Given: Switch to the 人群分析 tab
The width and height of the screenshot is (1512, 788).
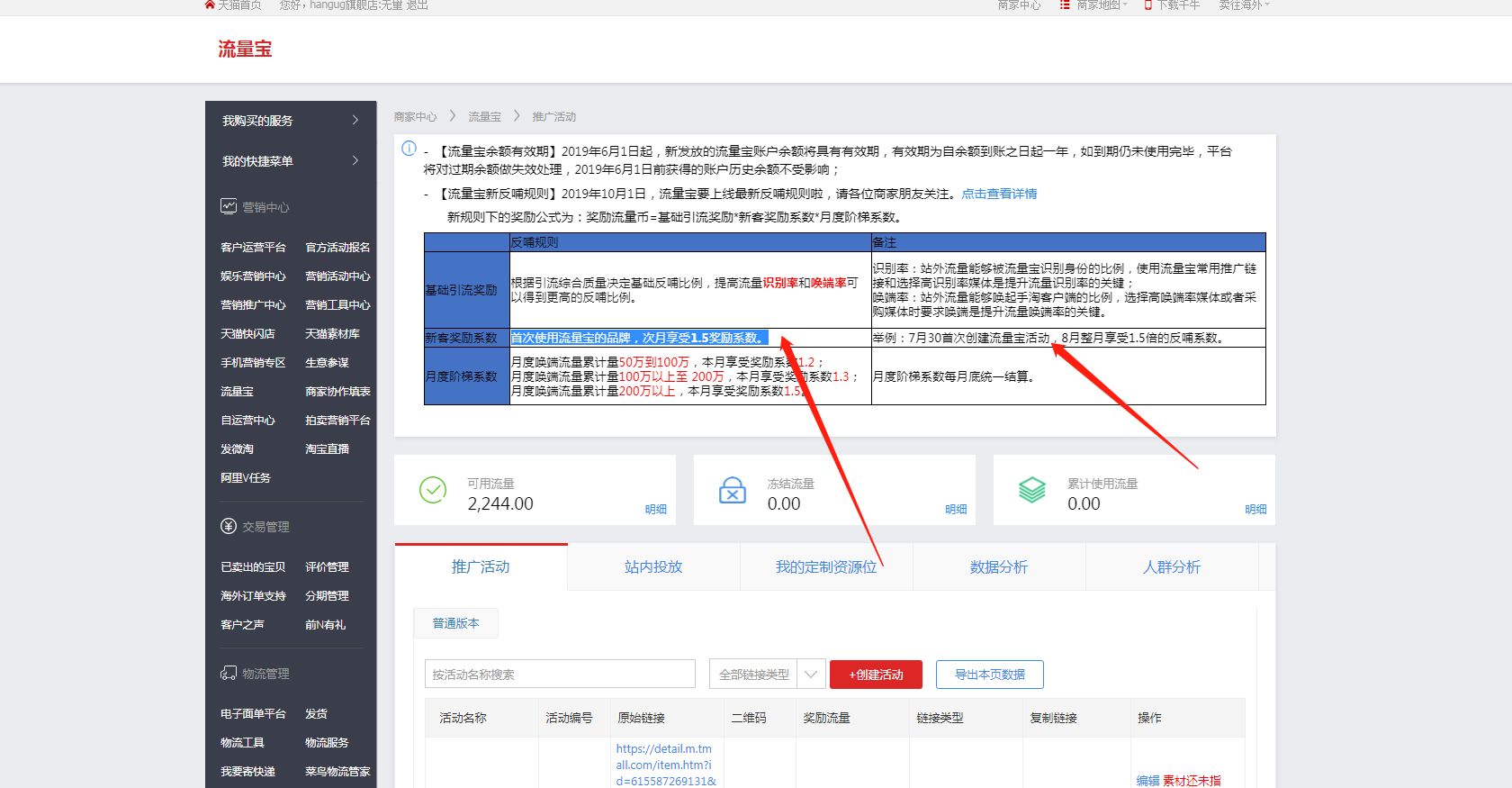Looking at the screenshot, I should (1172, 566).
